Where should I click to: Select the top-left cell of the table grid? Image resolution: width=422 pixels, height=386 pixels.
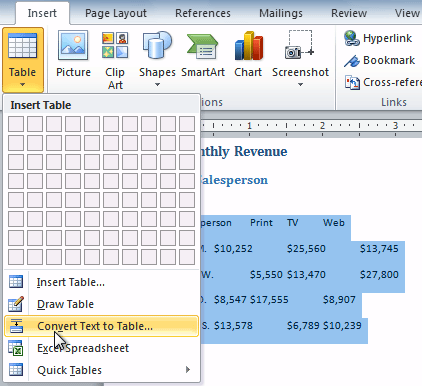click(16, 124)
